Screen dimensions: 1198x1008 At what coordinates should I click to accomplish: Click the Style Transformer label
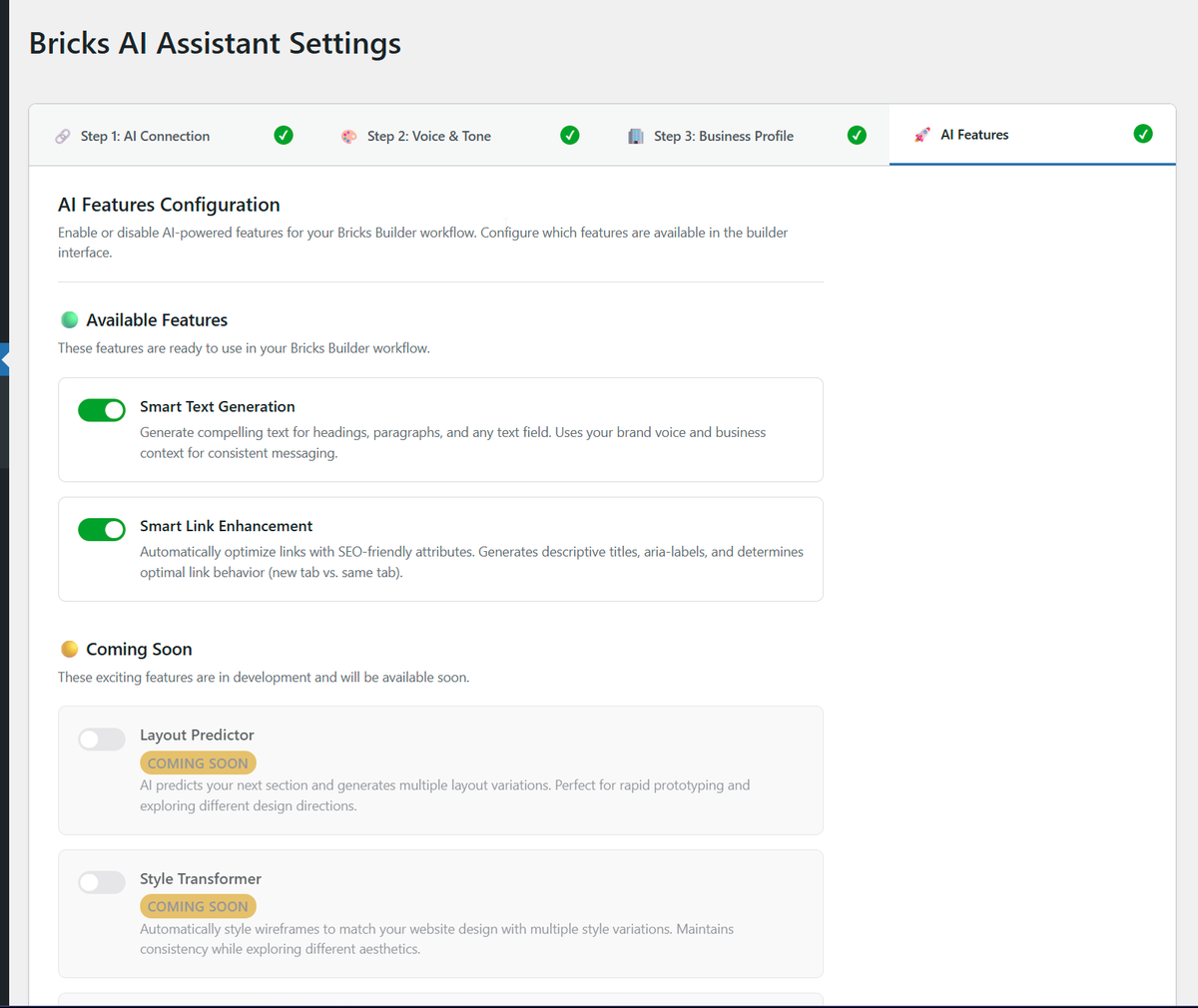[x=201, y=878]
